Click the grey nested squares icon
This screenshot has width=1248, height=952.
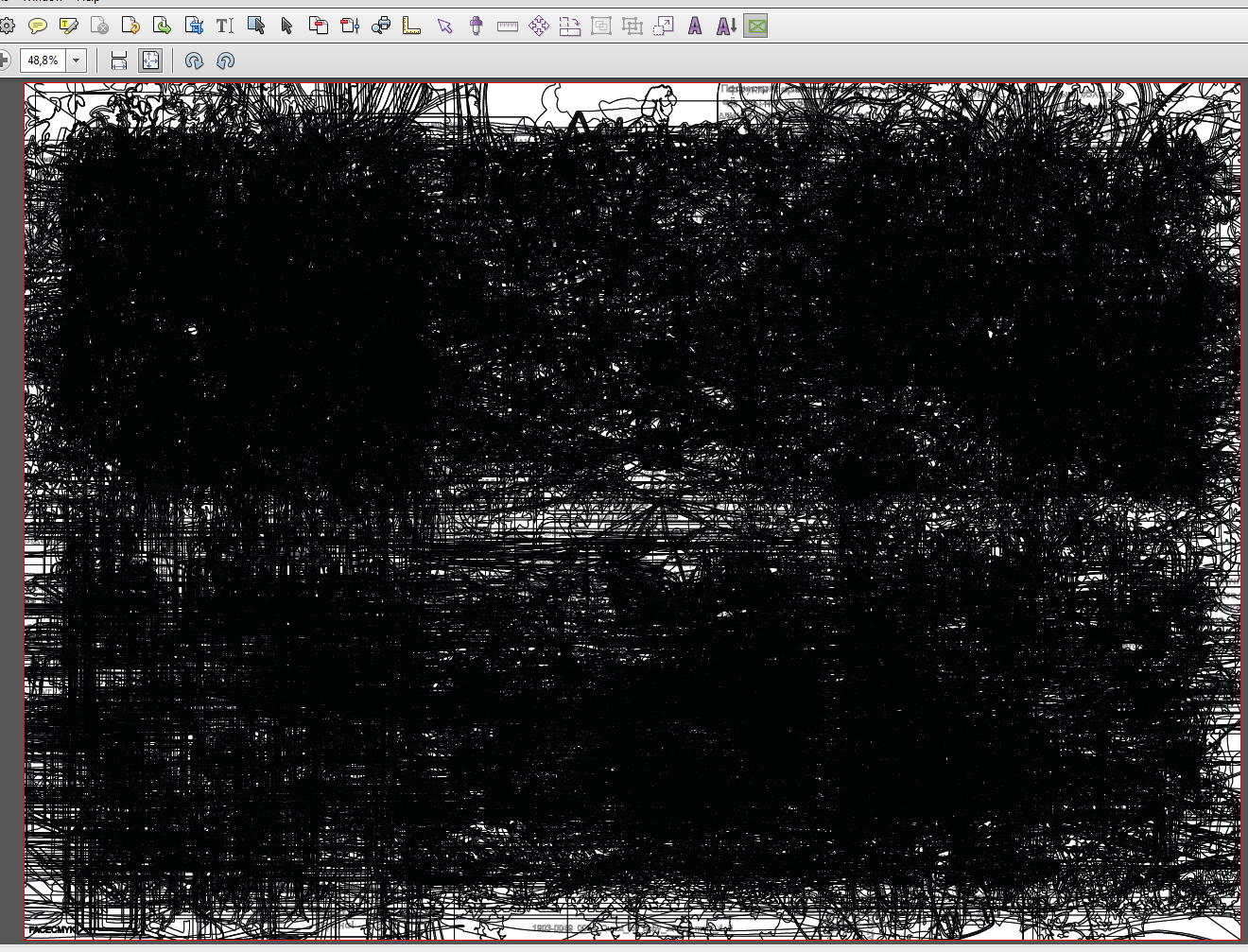(601, 26)
